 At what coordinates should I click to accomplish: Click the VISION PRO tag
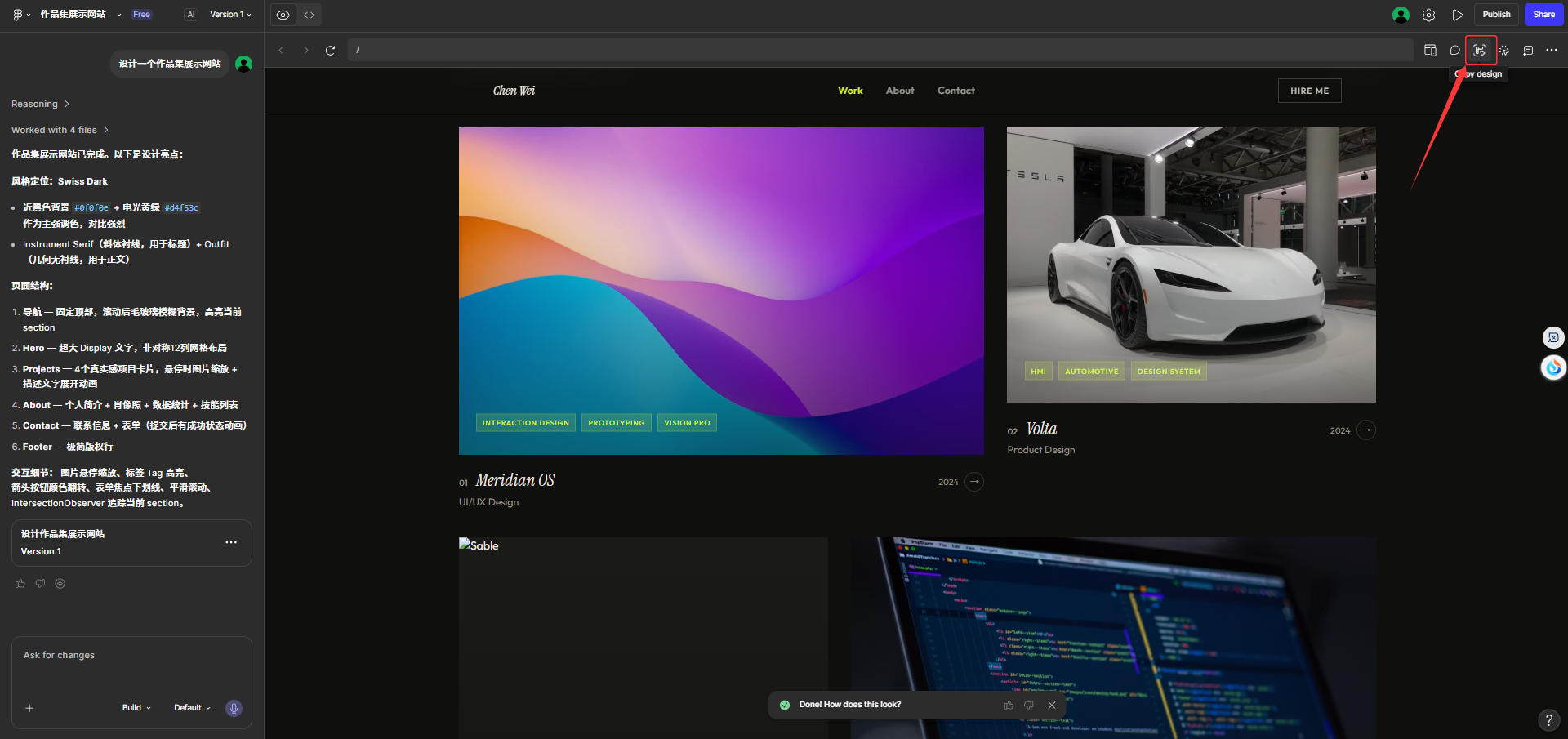tap(687, 423)
